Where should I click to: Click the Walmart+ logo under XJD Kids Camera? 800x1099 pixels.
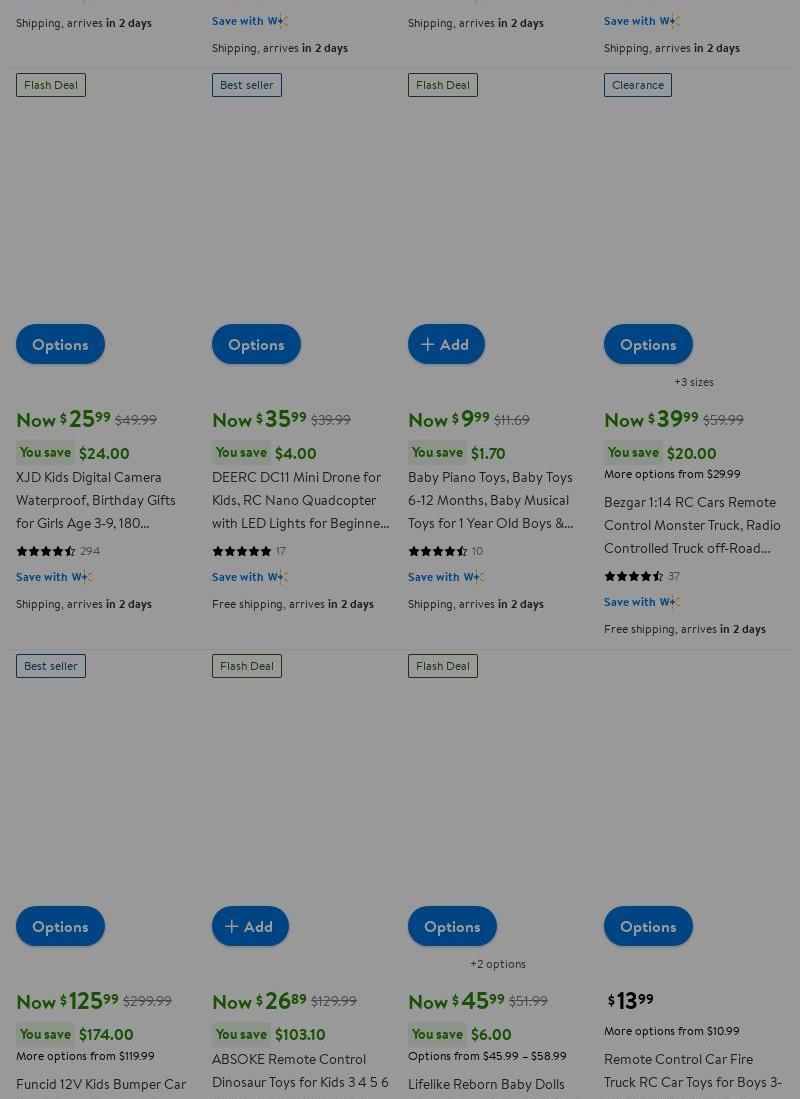[82, 577]
